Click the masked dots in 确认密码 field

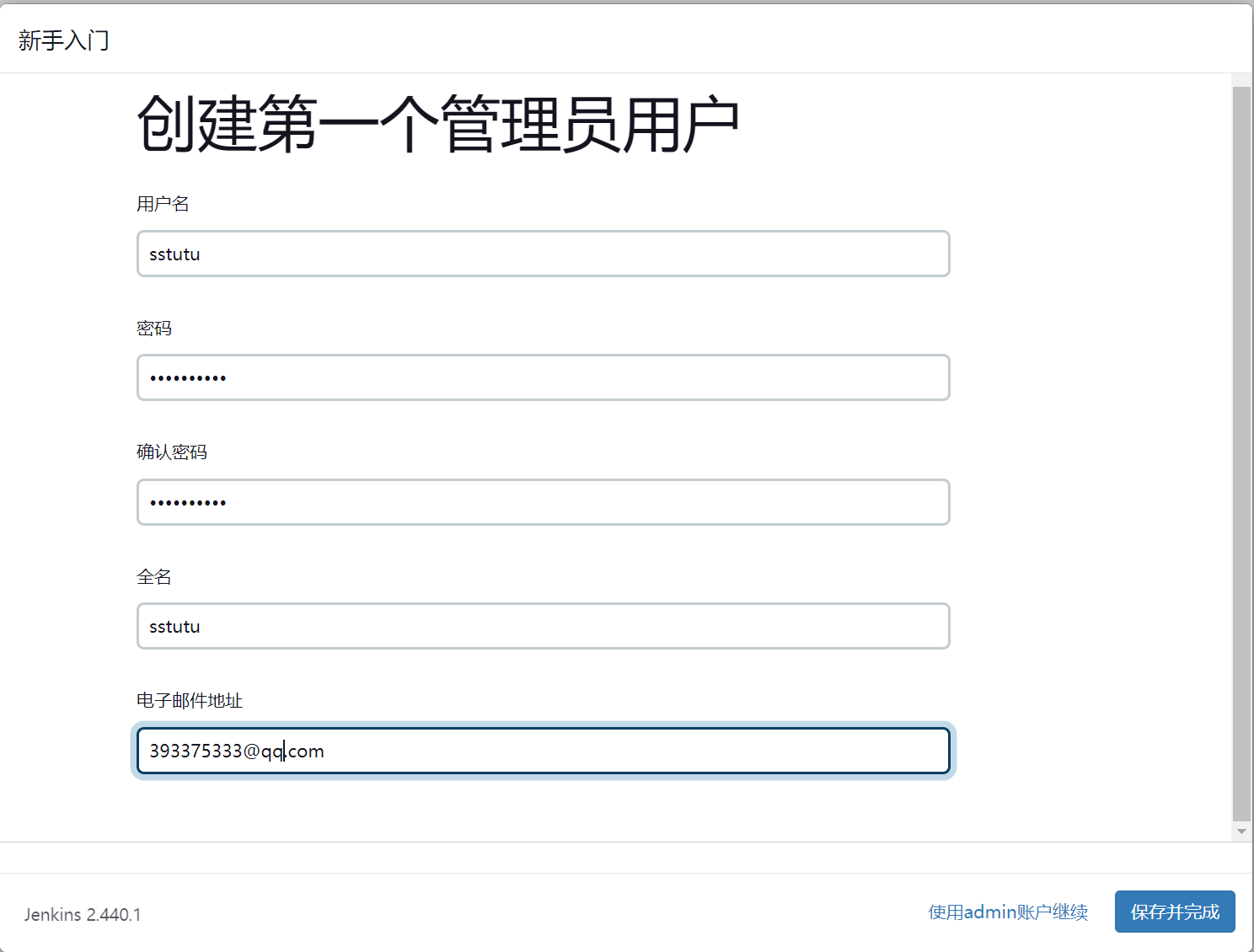pyautogui.click(x=188, y=503)
